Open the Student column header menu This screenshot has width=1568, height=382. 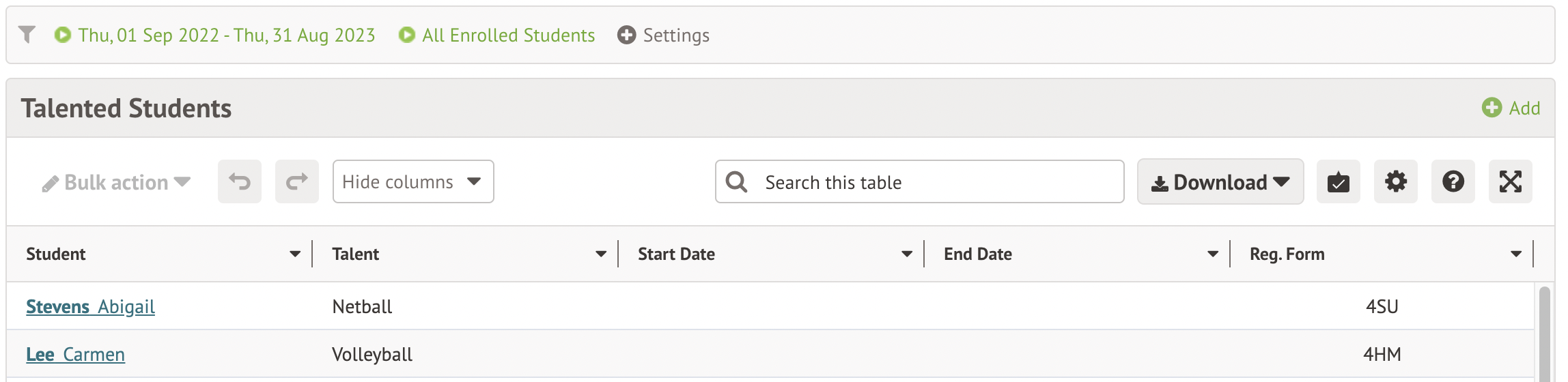point(295,254)
